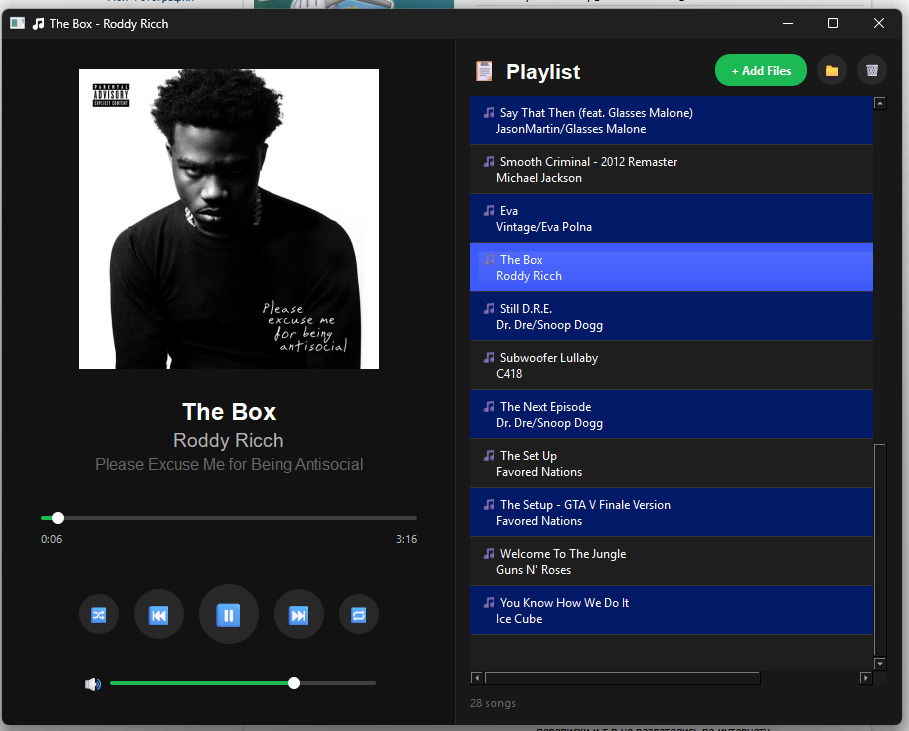Screen dimensions: 909x731
Task: Select Say That Then in the playlist
Action: [671, 121]
